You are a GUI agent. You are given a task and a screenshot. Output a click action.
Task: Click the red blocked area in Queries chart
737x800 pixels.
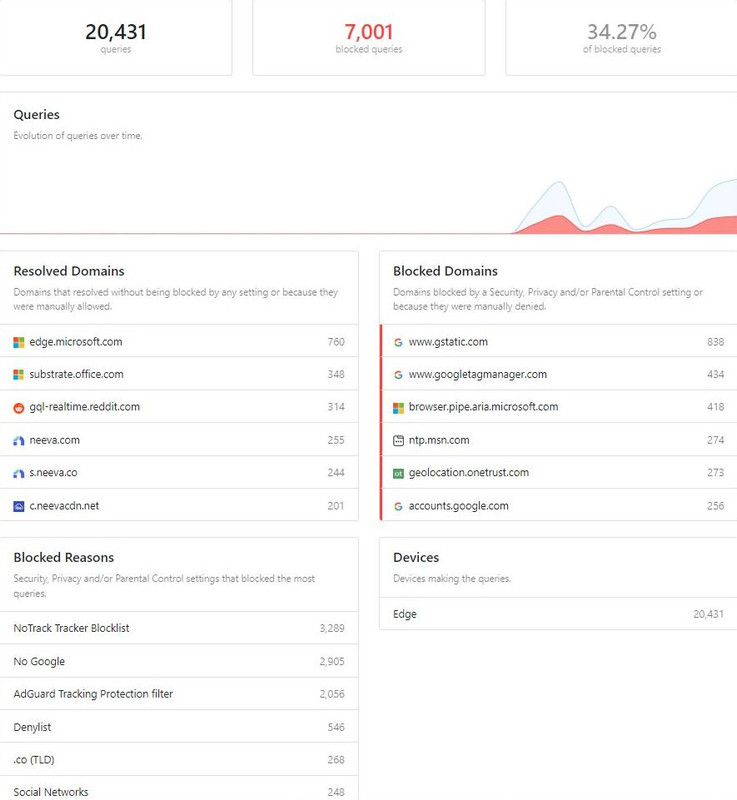558,225
